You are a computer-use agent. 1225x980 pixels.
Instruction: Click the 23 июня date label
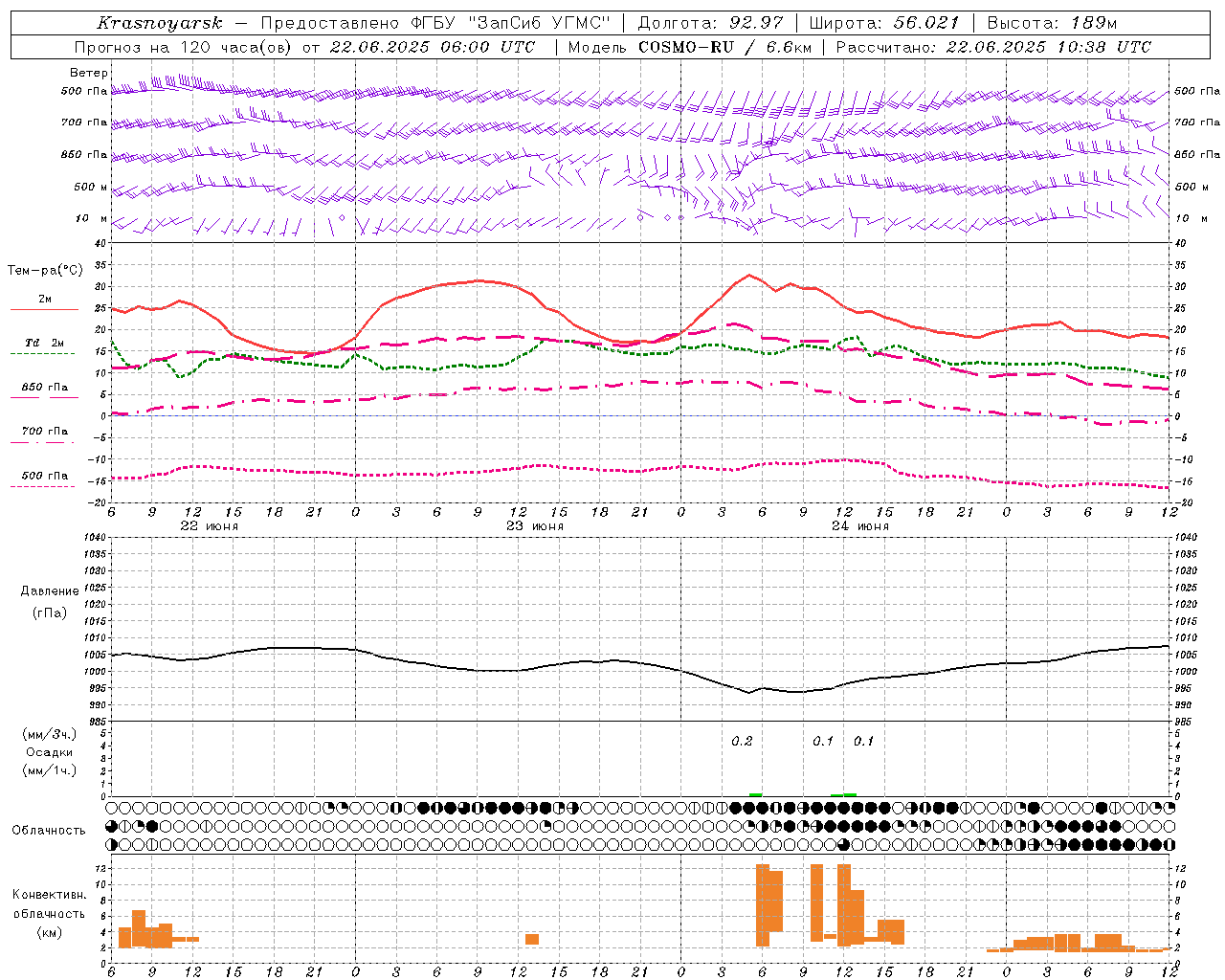(x=535, y=526)
